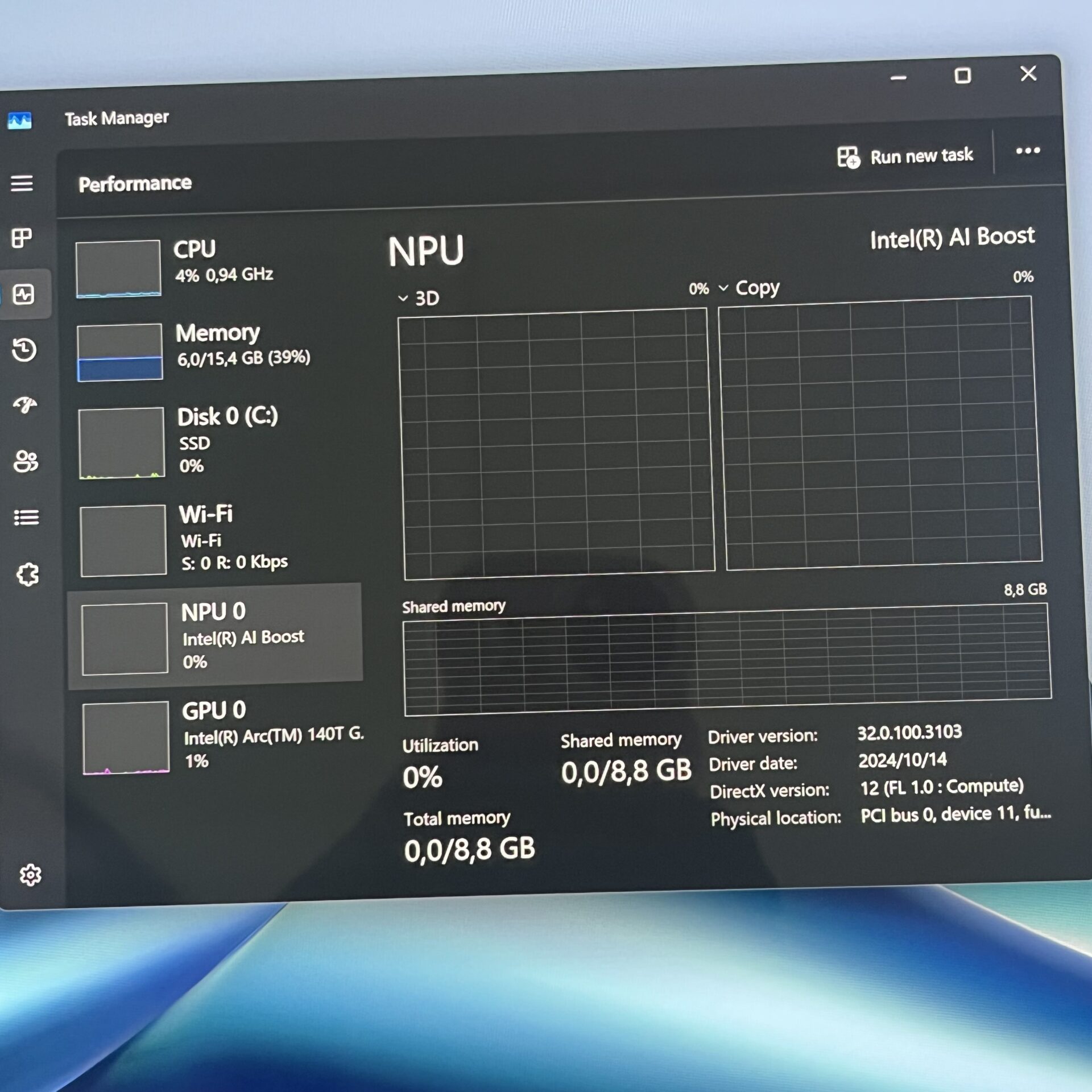Click the NPU title heading
The height and width of the screenshot is (1092, 1092).
426,251
